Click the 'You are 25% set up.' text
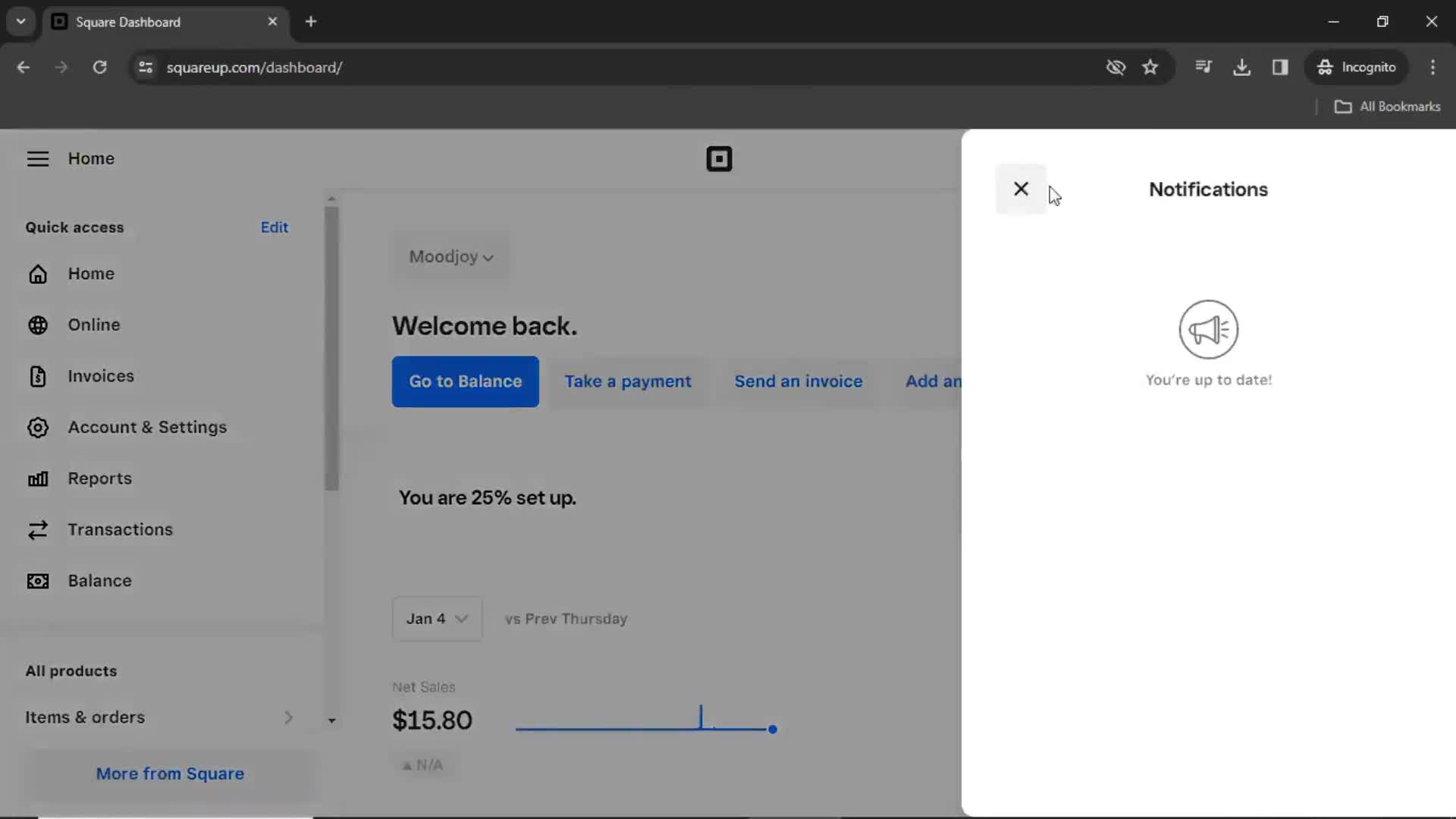Image resolution: width=1456 pixels, height=819 pixels. tap(488, 498)
